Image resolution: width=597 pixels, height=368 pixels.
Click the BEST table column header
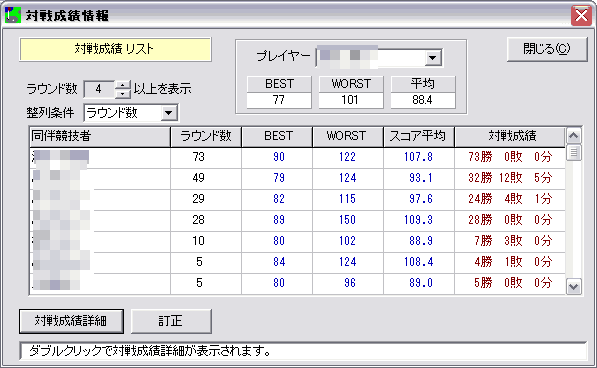coord(277,137)
